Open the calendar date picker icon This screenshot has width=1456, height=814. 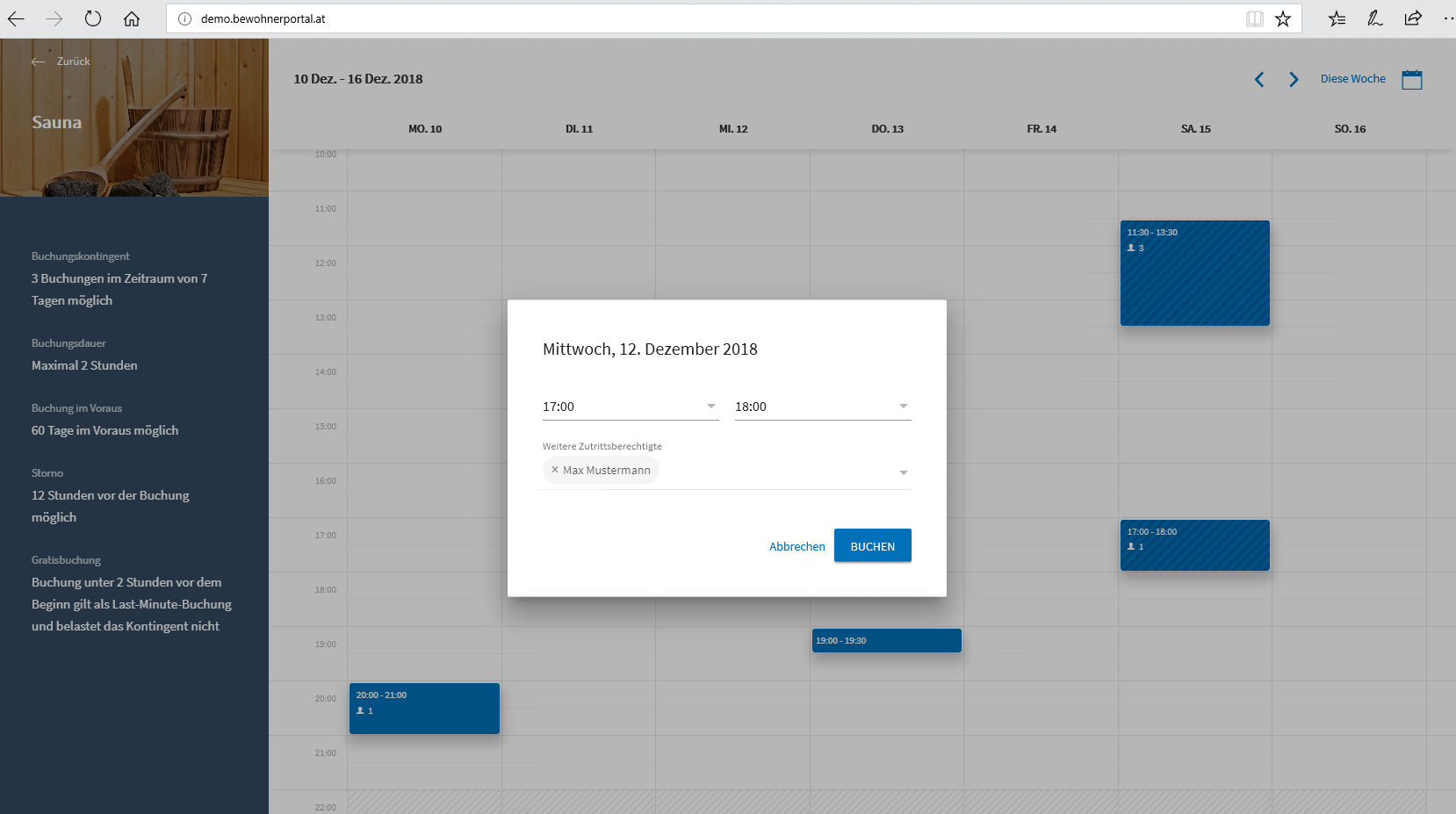pyautogui.click(x=1411, y=79)
